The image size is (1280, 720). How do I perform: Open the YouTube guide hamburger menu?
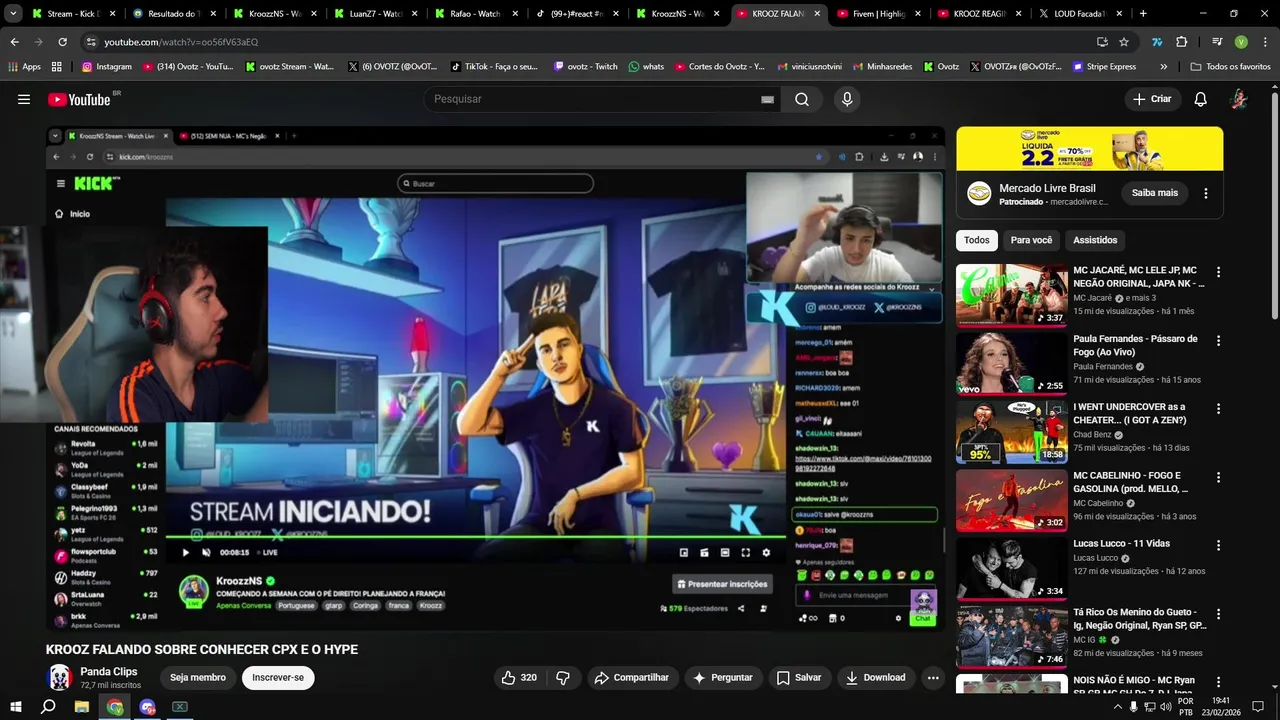[x=24, y=99]
